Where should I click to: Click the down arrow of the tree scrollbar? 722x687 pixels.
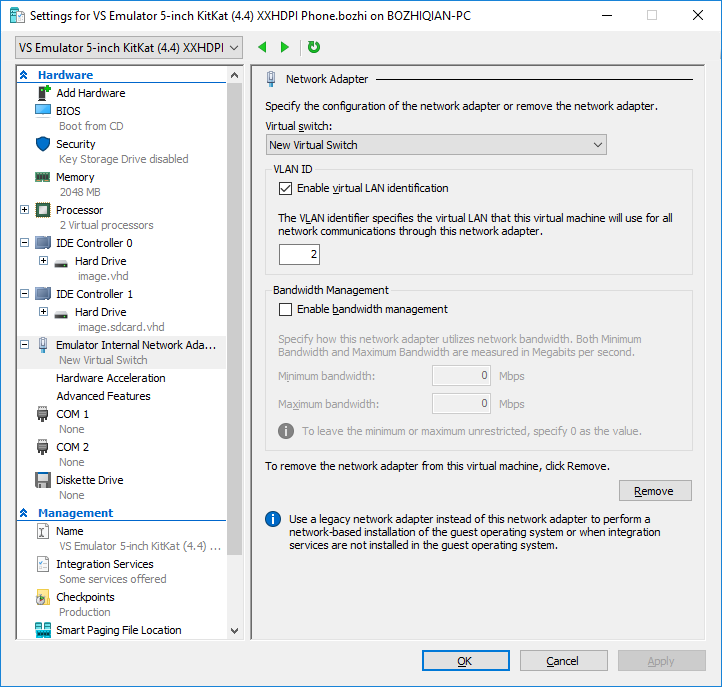[x=234, y=631]
